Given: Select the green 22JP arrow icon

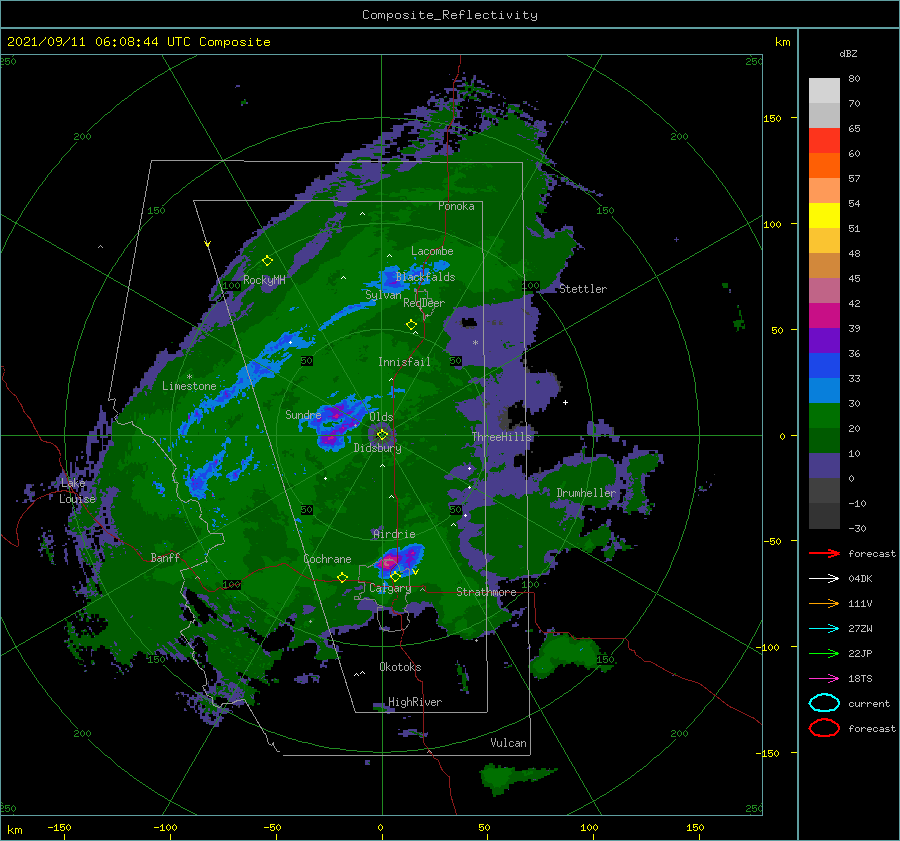Looking at the screenshot, I should coord(824,653).
